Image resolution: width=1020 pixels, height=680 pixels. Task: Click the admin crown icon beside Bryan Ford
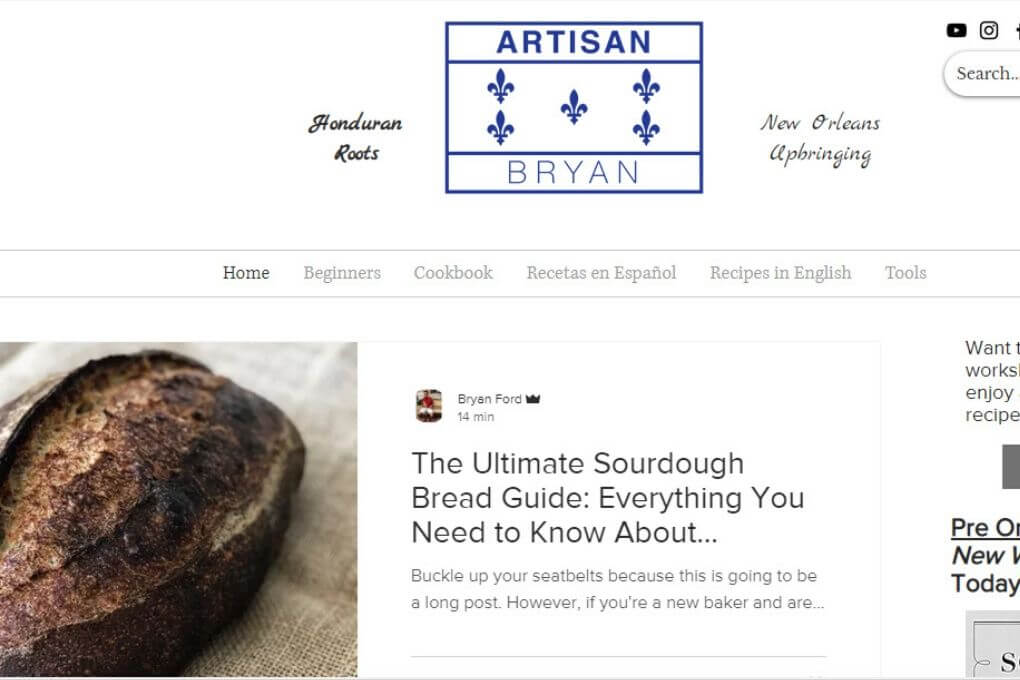click(533, 399)
